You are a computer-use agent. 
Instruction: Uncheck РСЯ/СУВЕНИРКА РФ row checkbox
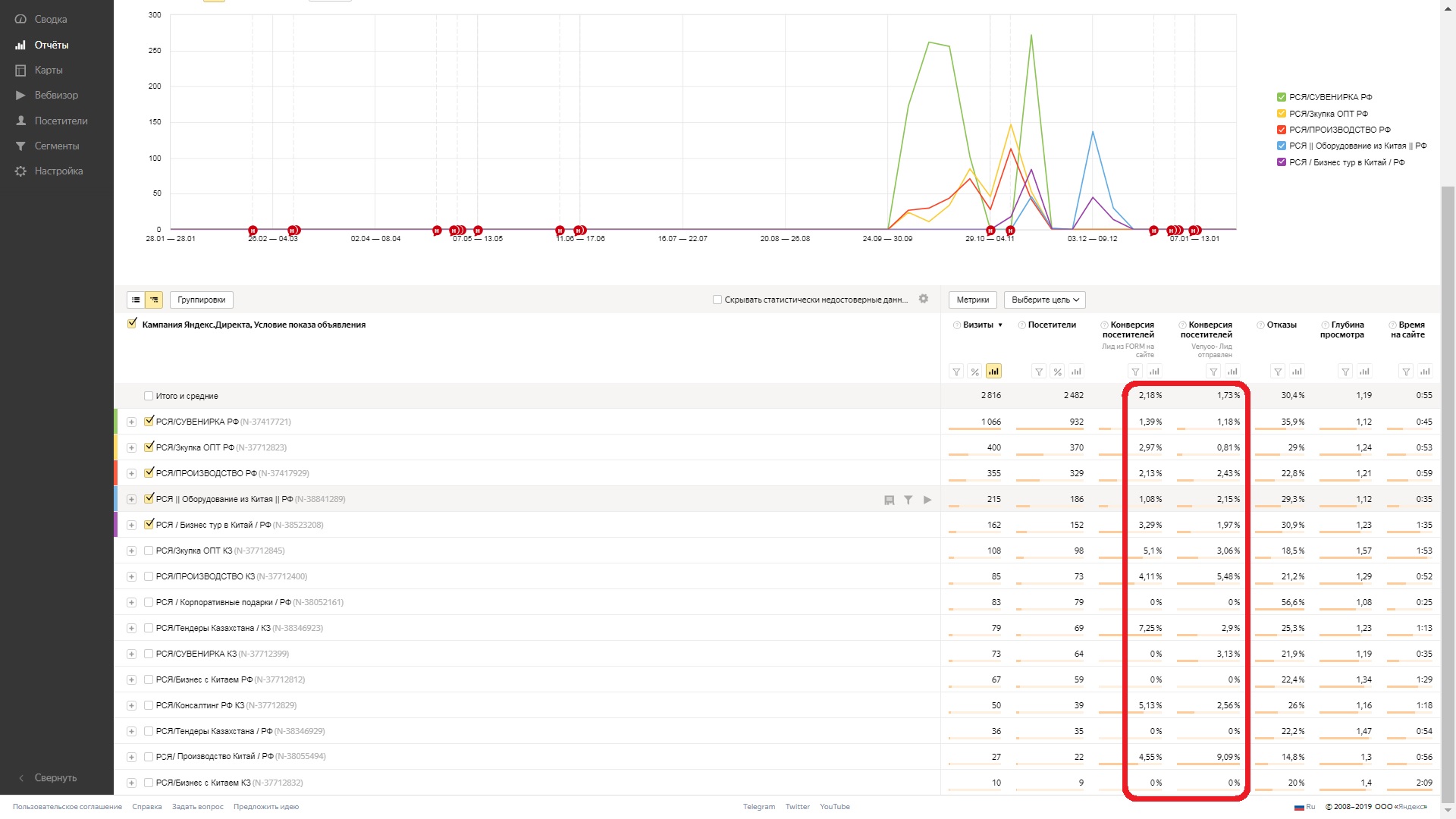(x=149, y=421)
